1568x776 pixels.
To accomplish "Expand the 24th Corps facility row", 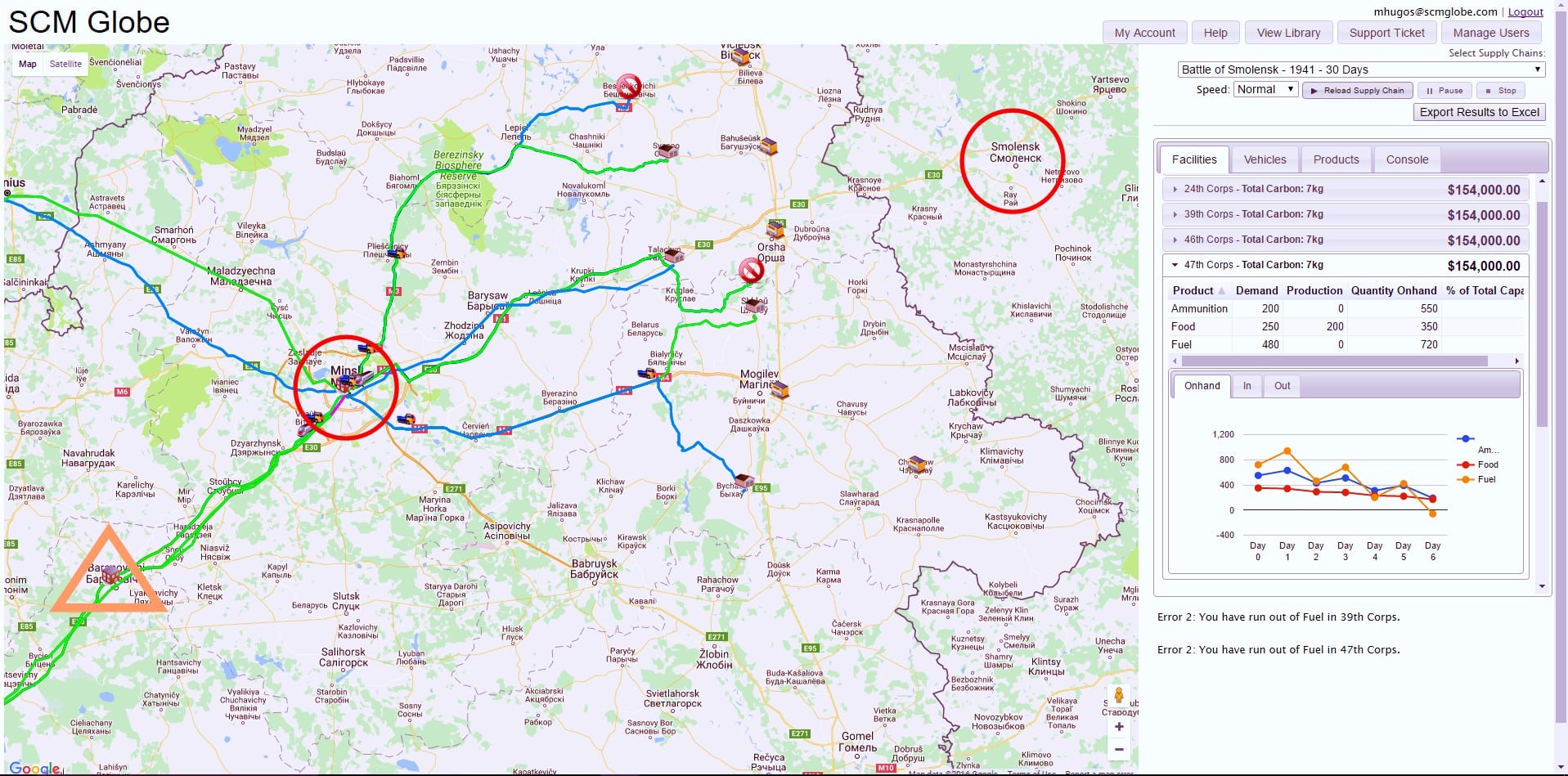I will [x=1345, y=189].
